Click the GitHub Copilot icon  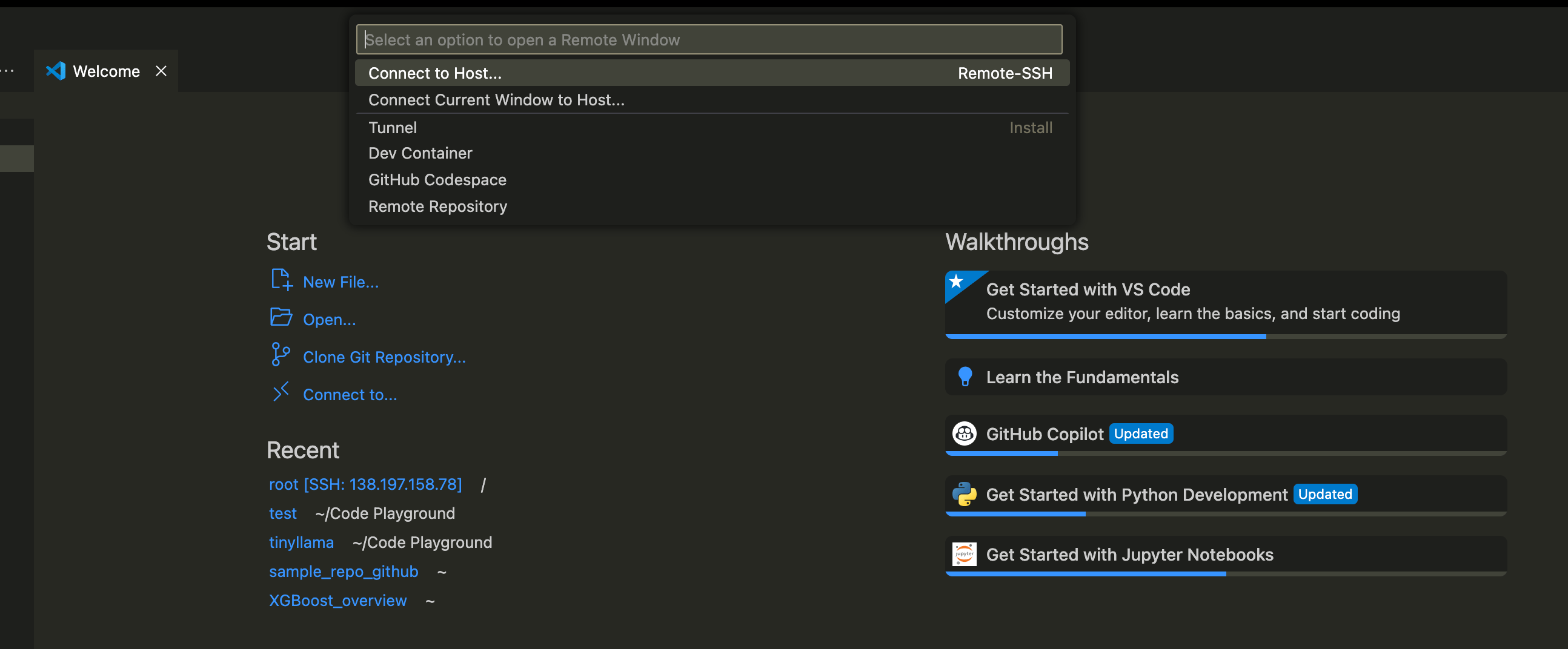pos(965,433)
